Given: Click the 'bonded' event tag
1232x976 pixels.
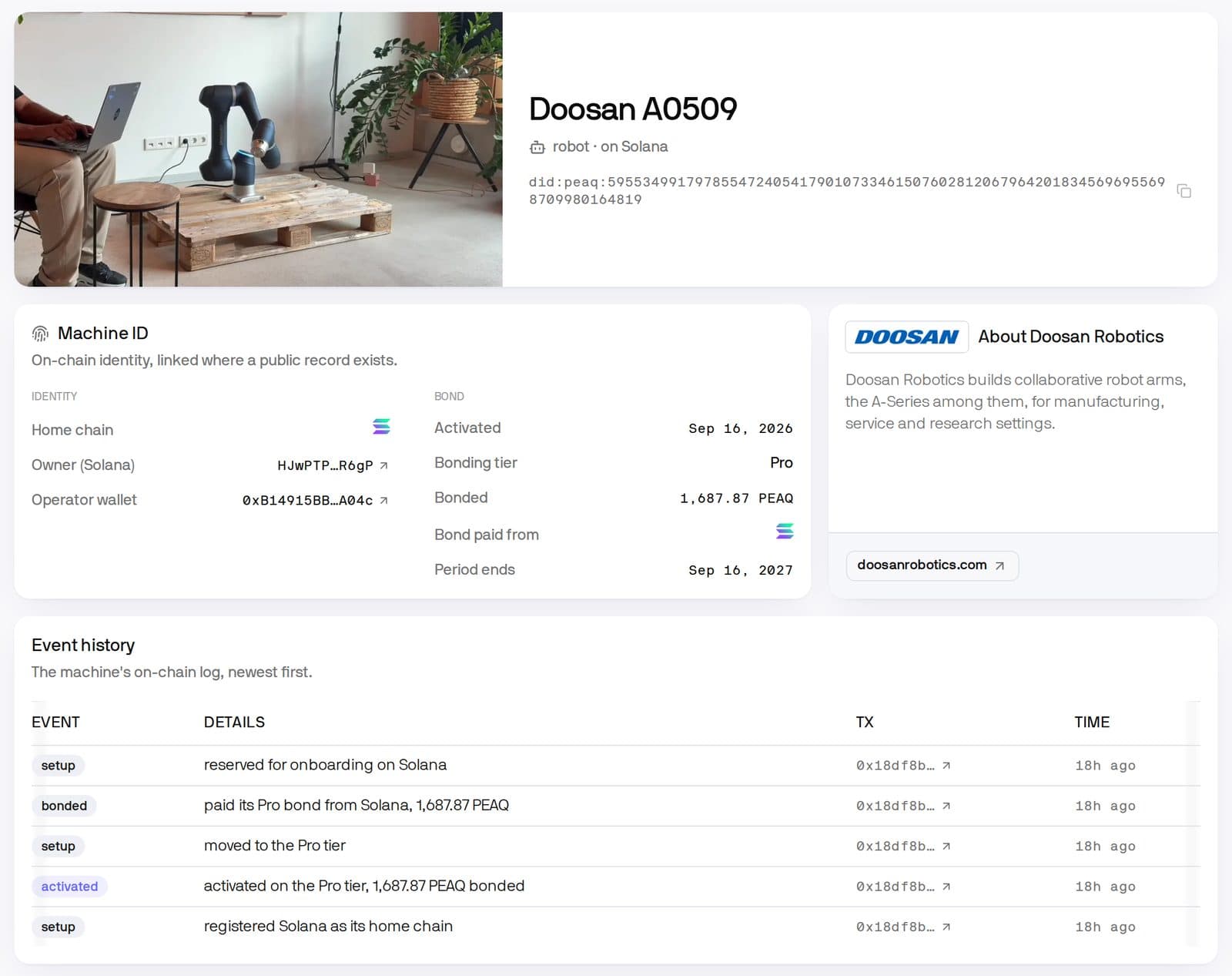Looking at the screenshot, I should [64, 806].
